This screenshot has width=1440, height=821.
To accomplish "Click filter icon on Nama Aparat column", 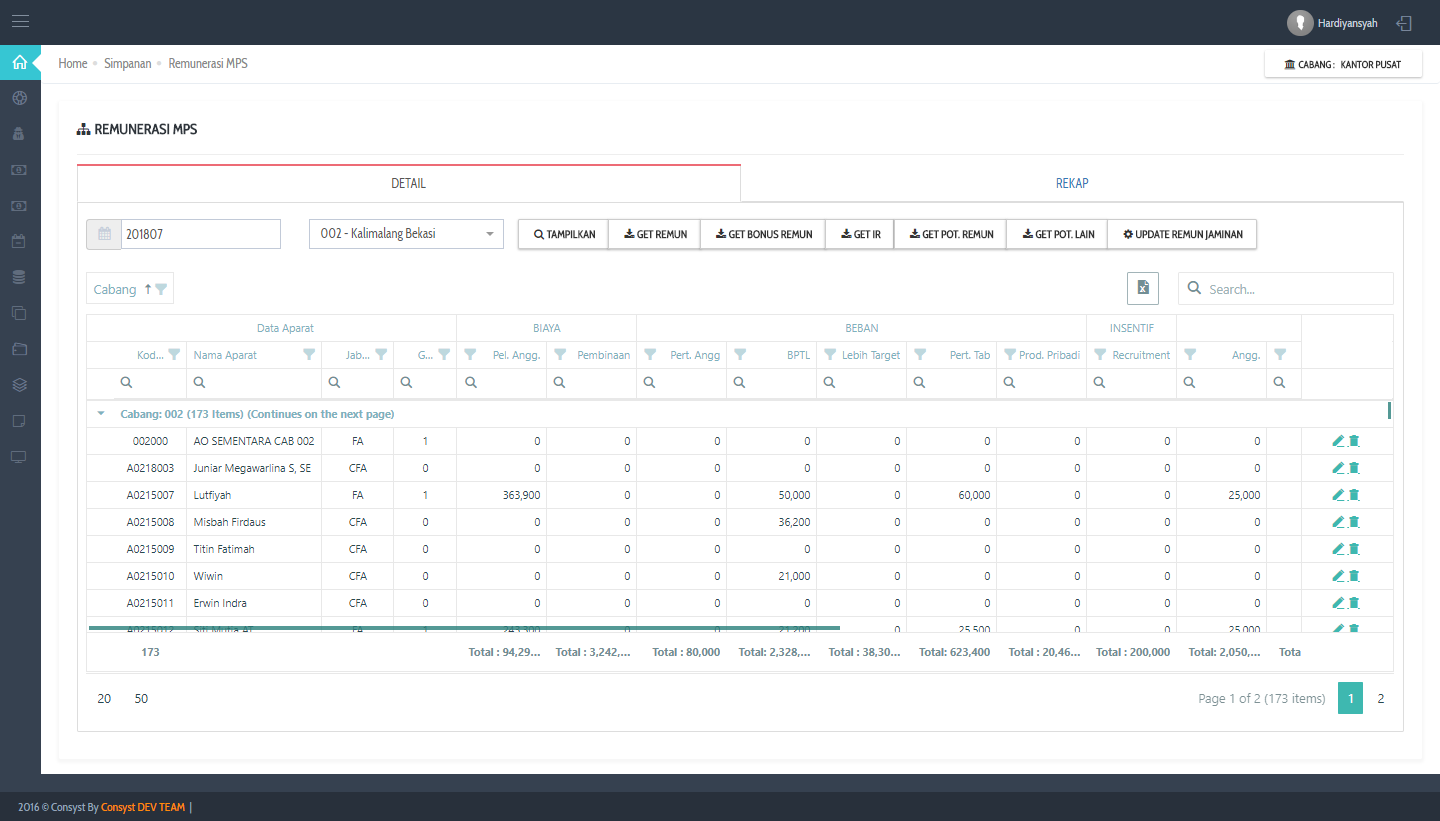I will pyautogui.click(x=309, y=354).
